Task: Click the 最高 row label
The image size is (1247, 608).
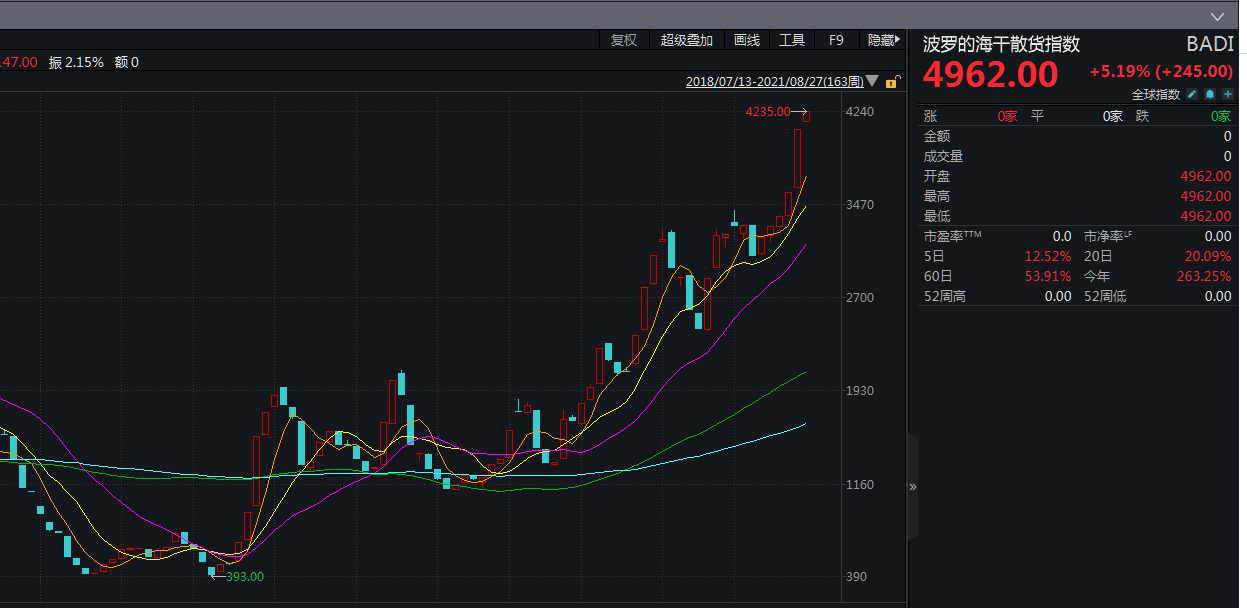Action: (937, 196)
